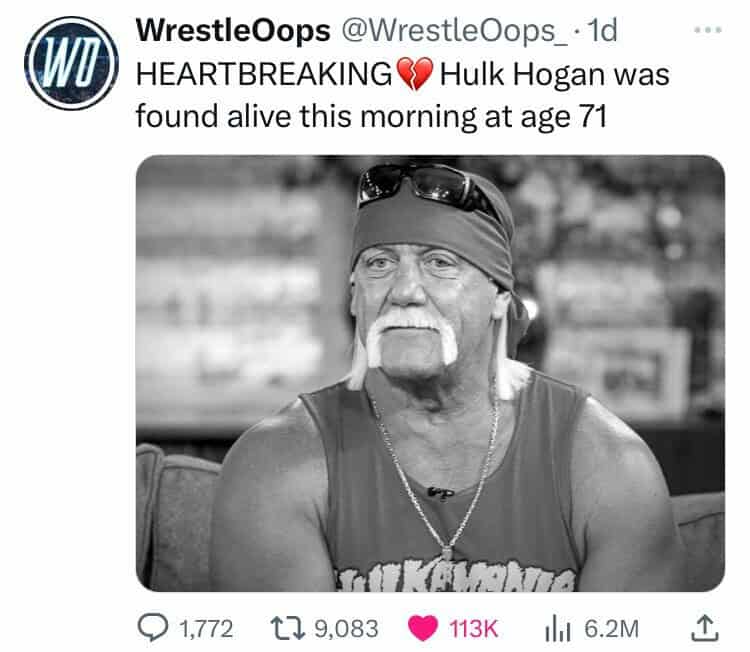The image size is (750, 652).
Task: Click the 6.2M views count
Action: (x=612, y=629)
